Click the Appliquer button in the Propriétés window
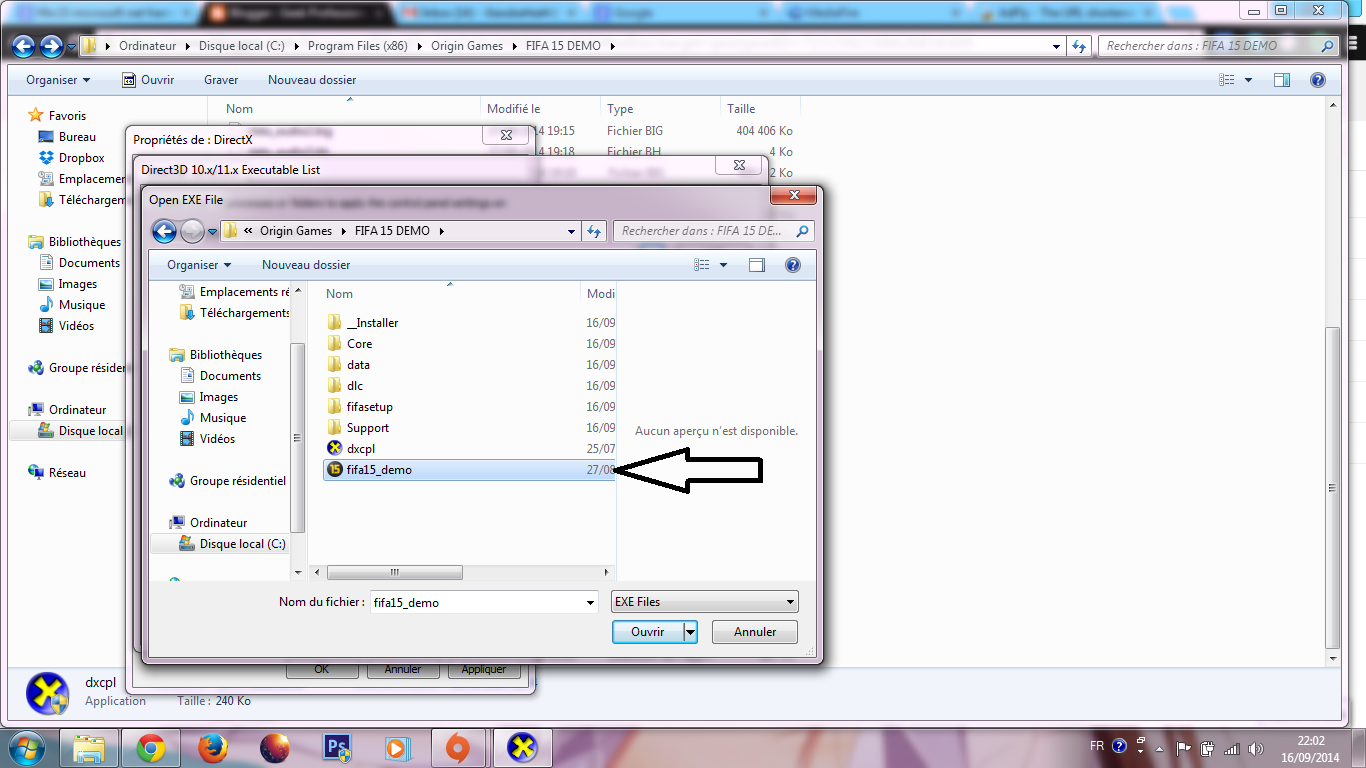Image resolution: width=1366 pixels, height=768 pixels. tap(484, 669)
